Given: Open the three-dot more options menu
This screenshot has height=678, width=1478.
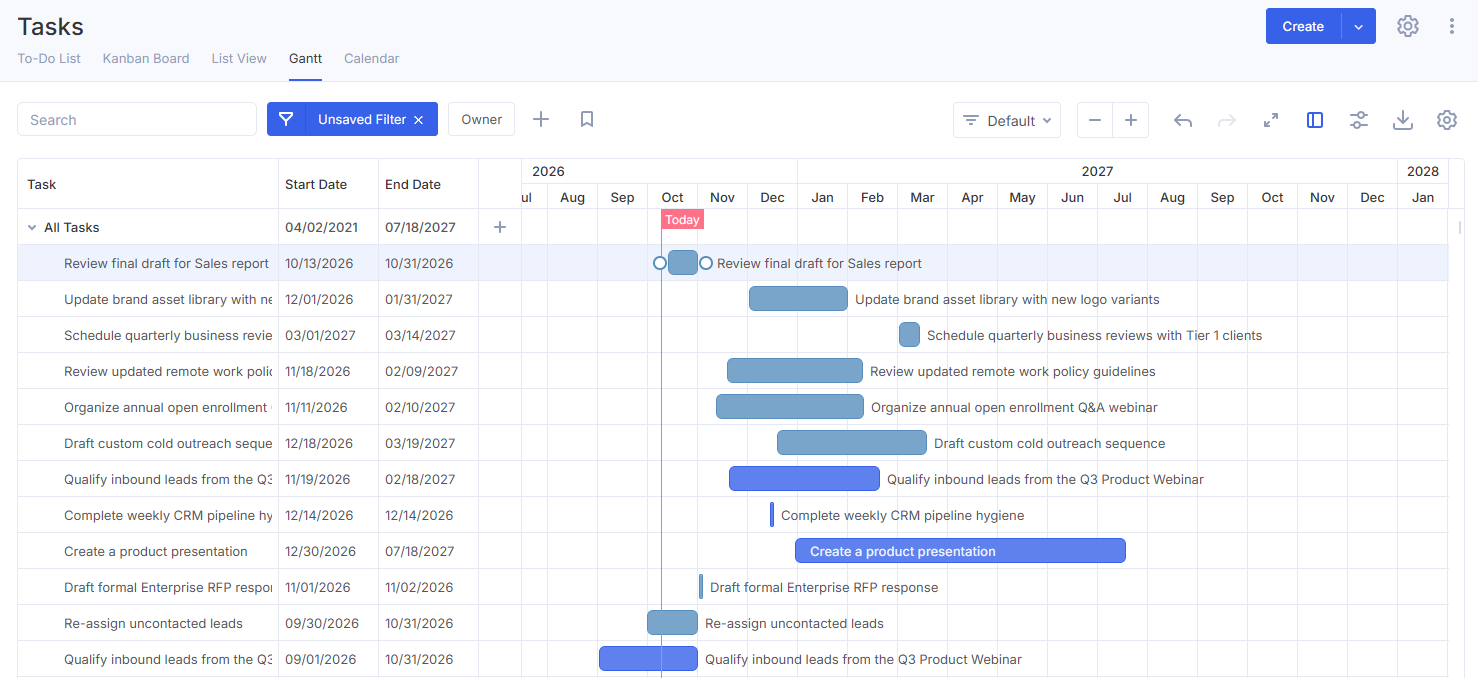Looking at the screenshot, I should point(1452,26).
